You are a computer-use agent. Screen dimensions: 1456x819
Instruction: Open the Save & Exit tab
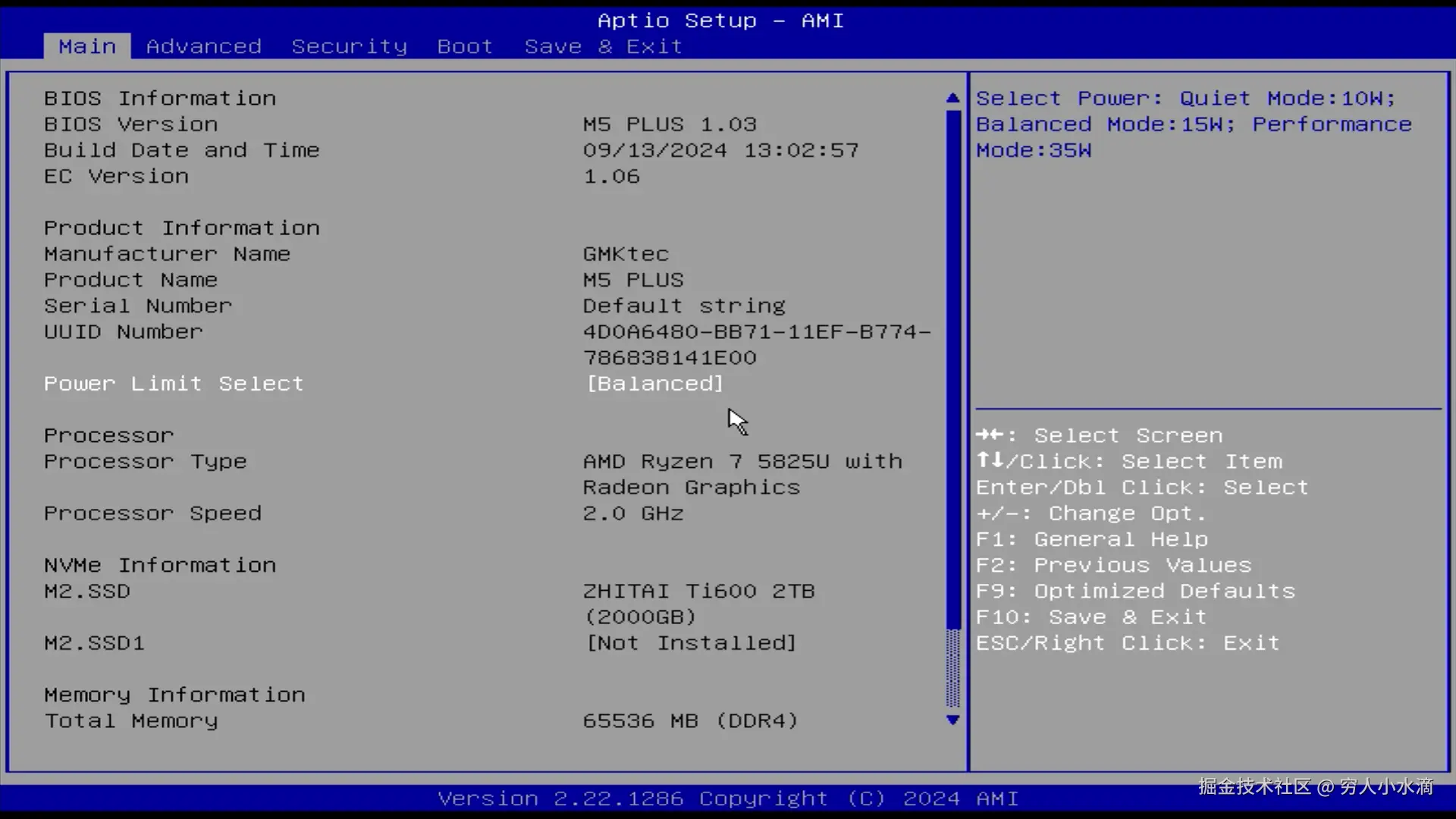click(x=603, y=46)
